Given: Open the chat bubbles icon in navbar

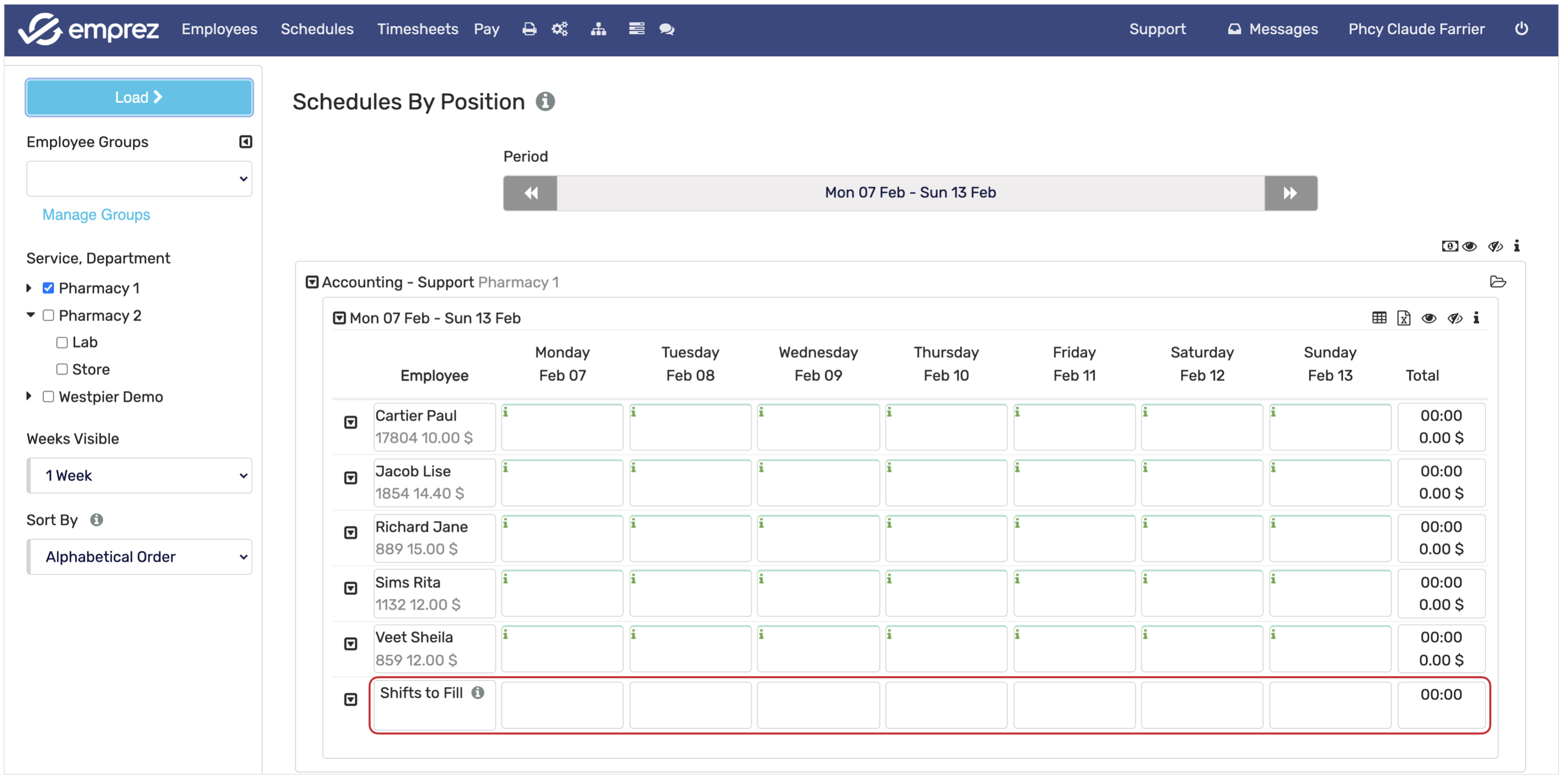Looking at the screenshot, I should [667, 29].
